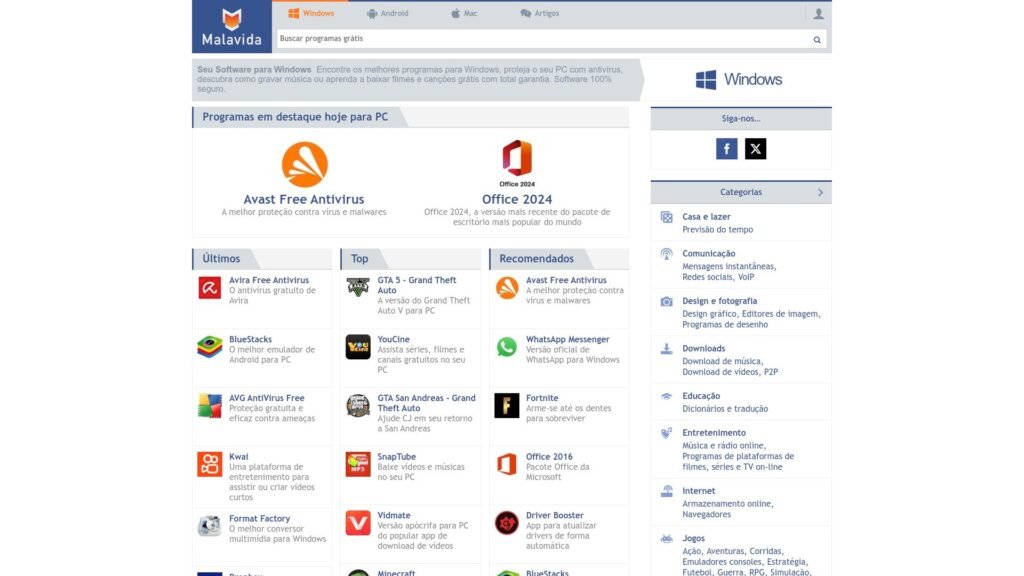Click the Jogos category icon
The height and width of the screenshot is (576, 1024).
[666, 539]
